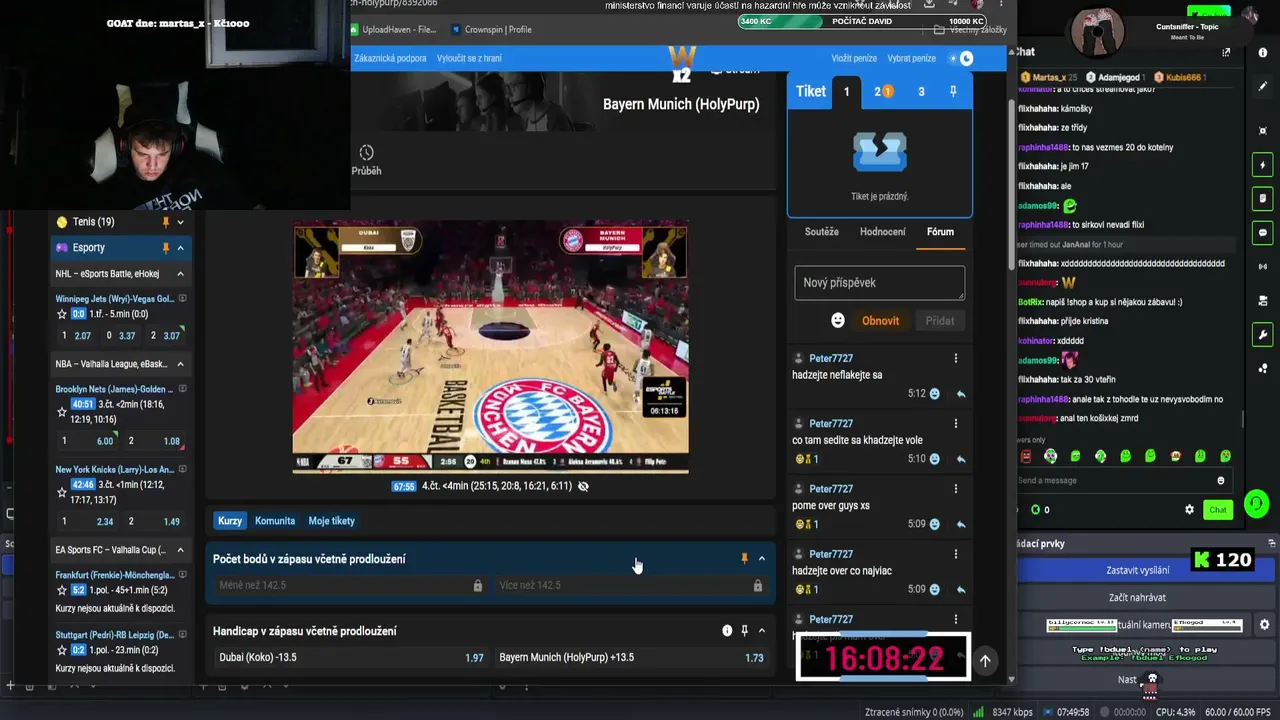This screenshot has width=1280, height=720.
Task: Open Zákaznická podpora link
Action: pyautogui.click(x=390, y=58)
